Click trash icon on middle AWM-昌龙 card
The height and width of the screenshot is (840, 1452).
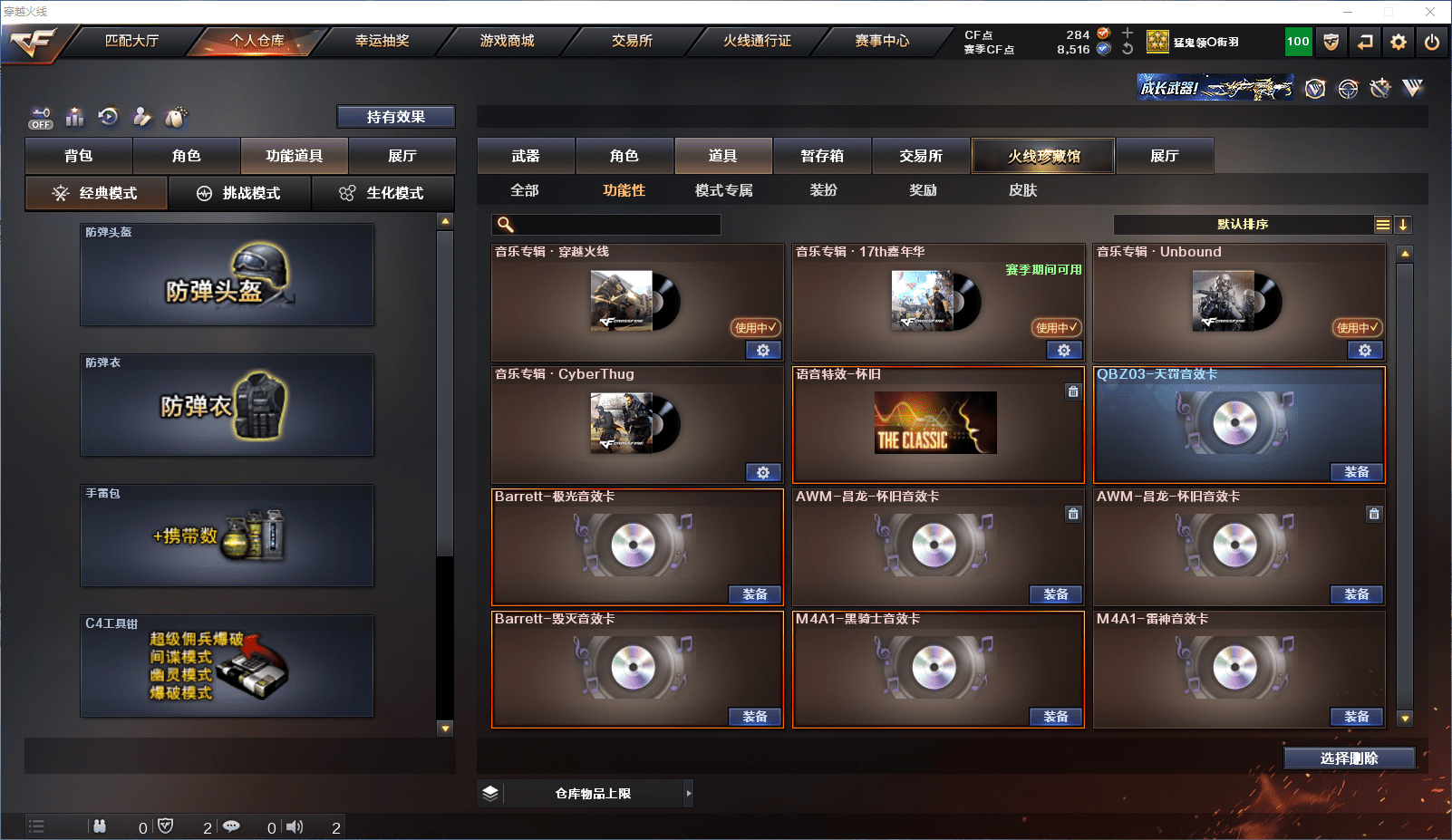[1073, 514]
